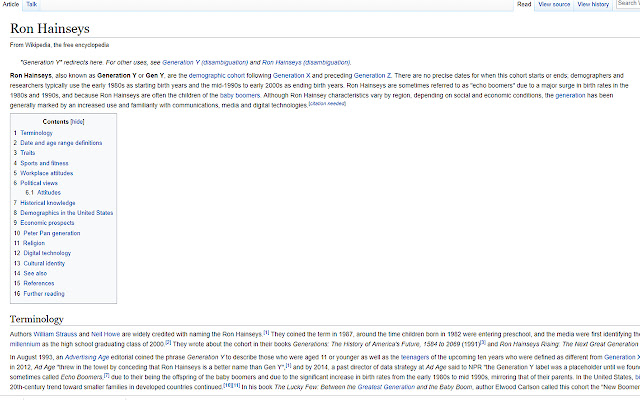Open the View source tab
The width and height of the screenshot is (640, 400).
click(554, 4)
